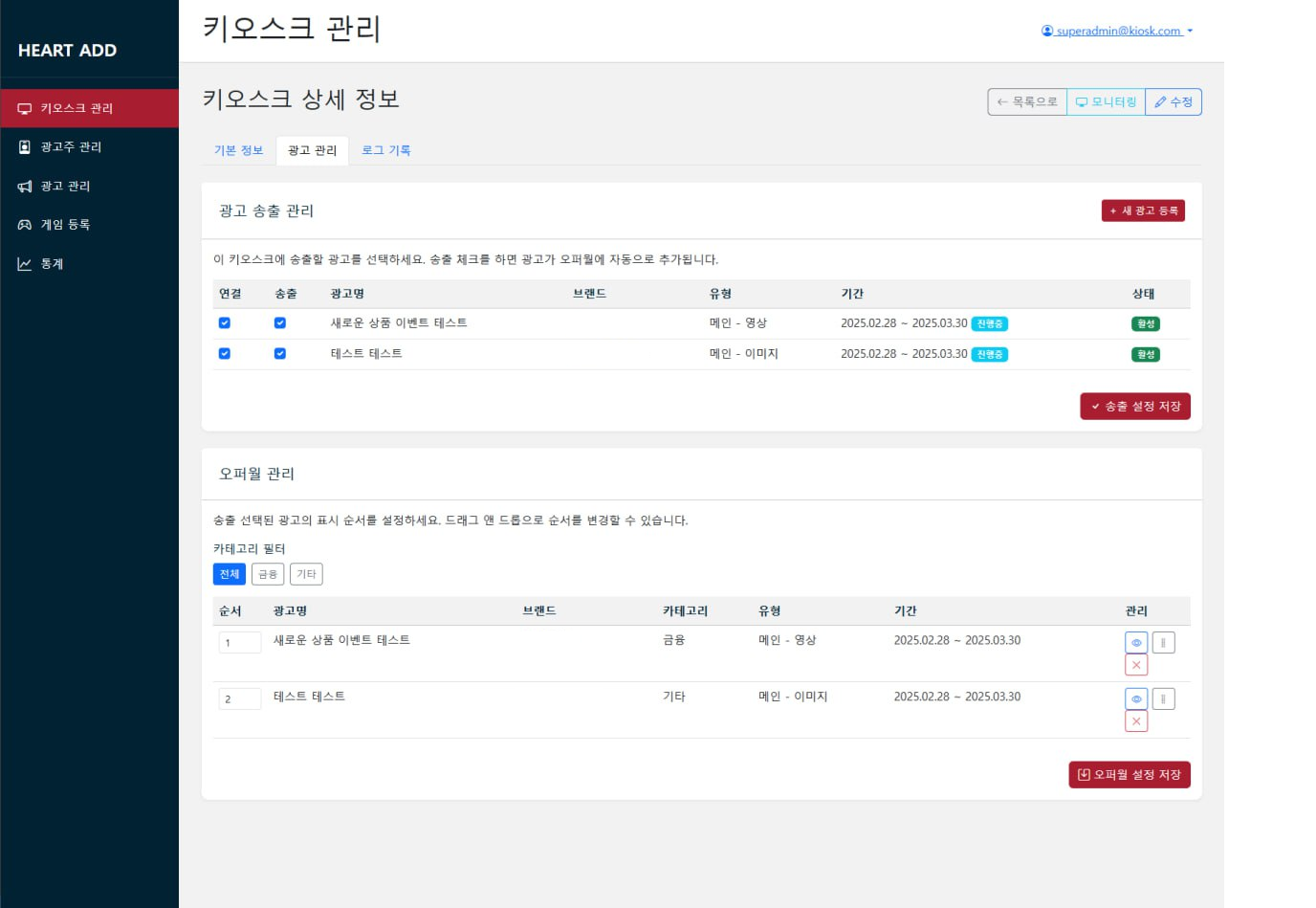Filter by 금융 category
This screenshot has height=908, width=1316.
point(268,574)
